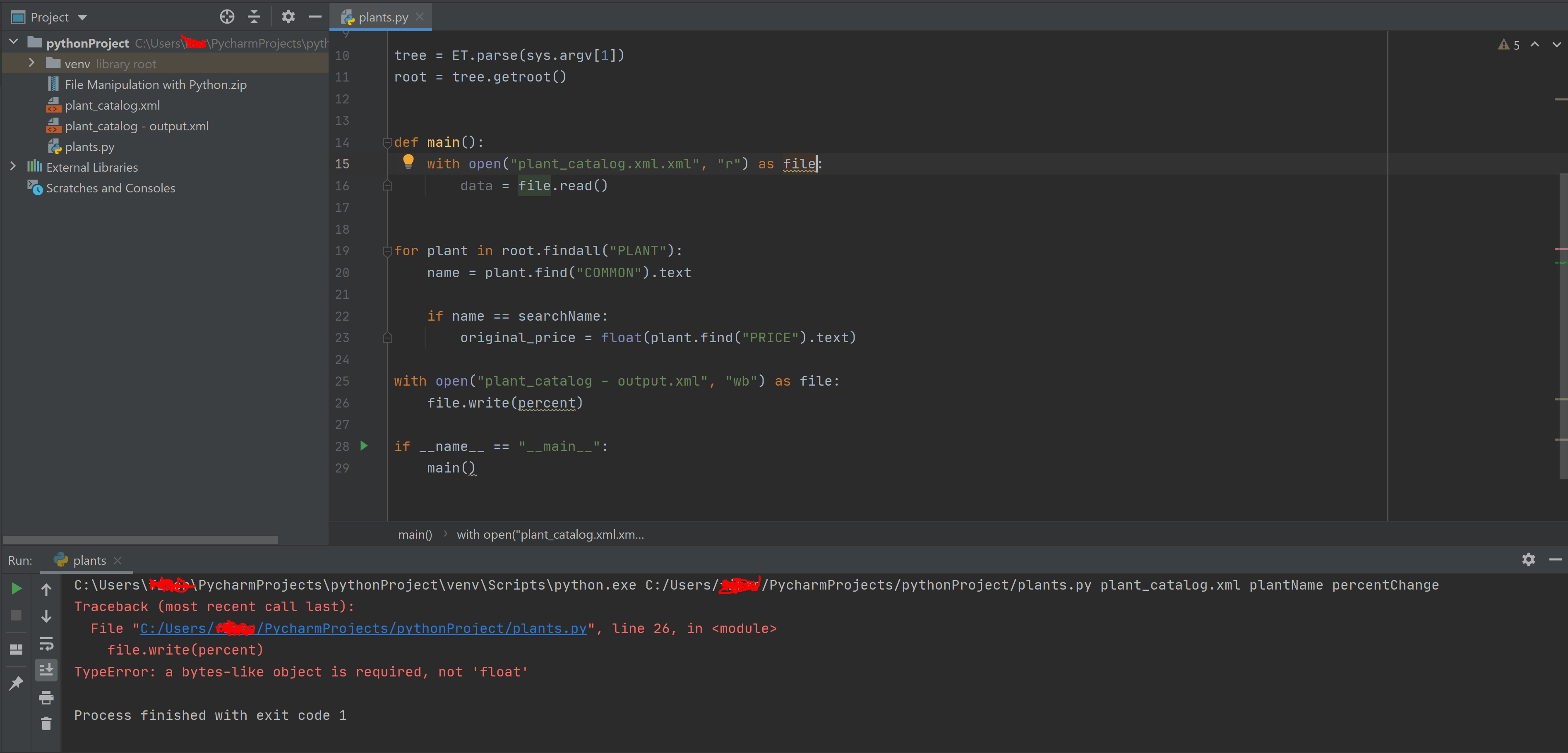Click the print output icon

46,698
